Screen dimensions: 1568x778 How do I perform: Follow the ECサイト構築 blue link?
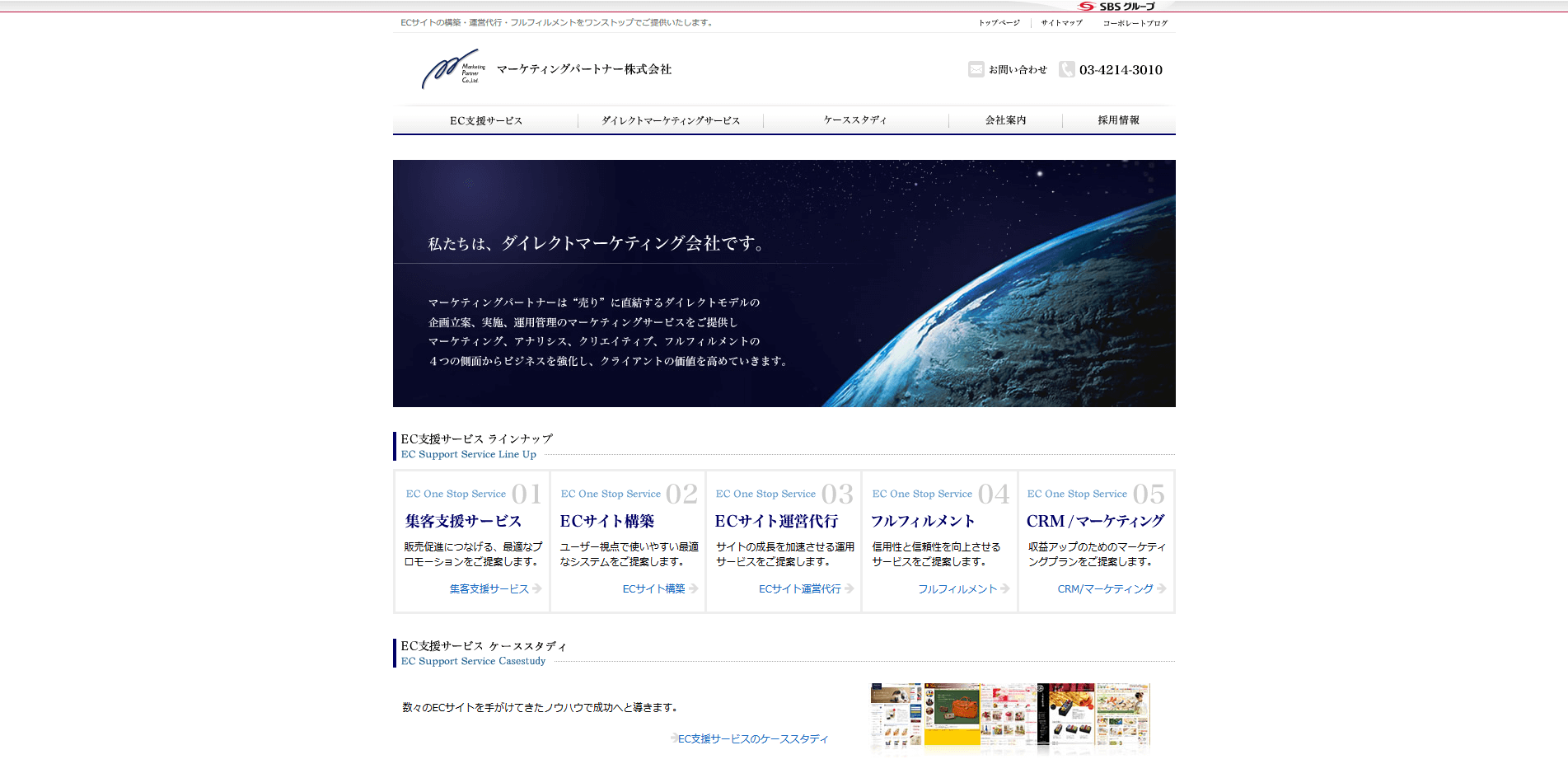point(653,588)
